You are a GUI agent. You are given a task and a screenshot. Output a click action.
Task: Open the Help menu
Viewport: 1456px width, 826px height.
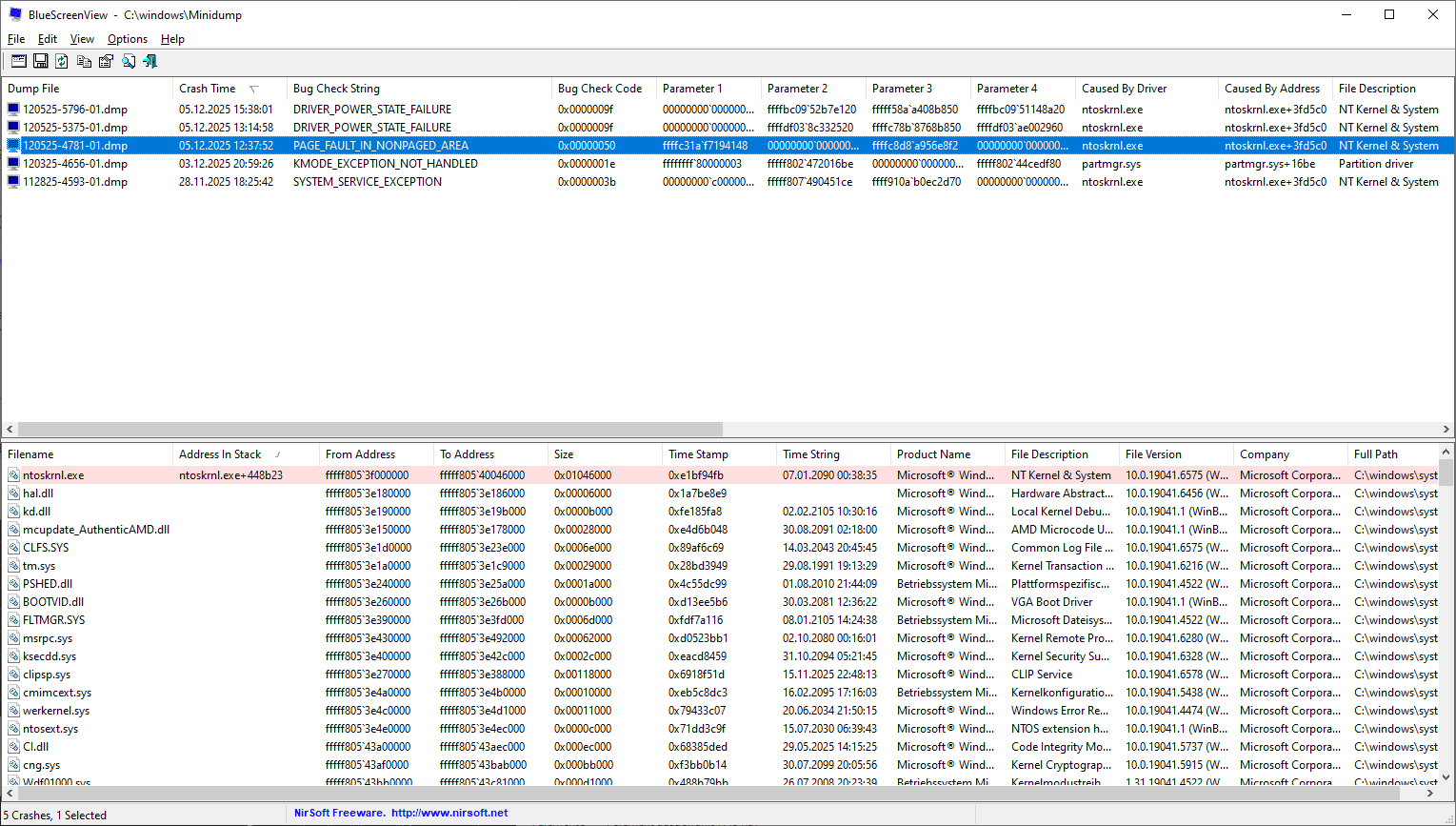tap(172, 39)
